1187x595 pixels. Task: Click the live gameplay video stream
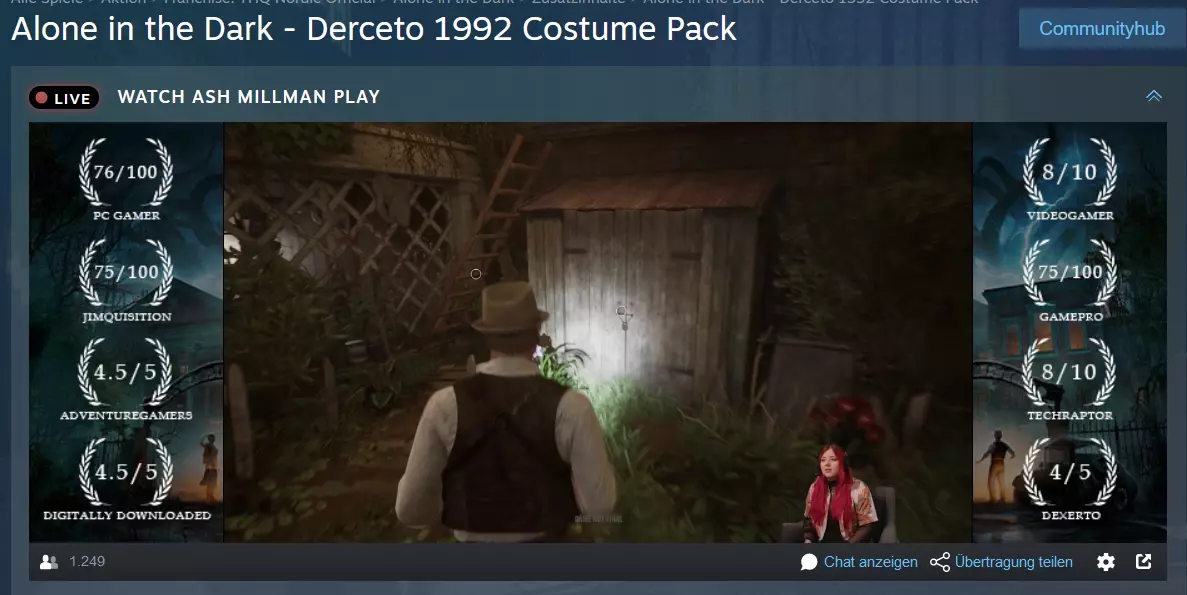(598, 332)
